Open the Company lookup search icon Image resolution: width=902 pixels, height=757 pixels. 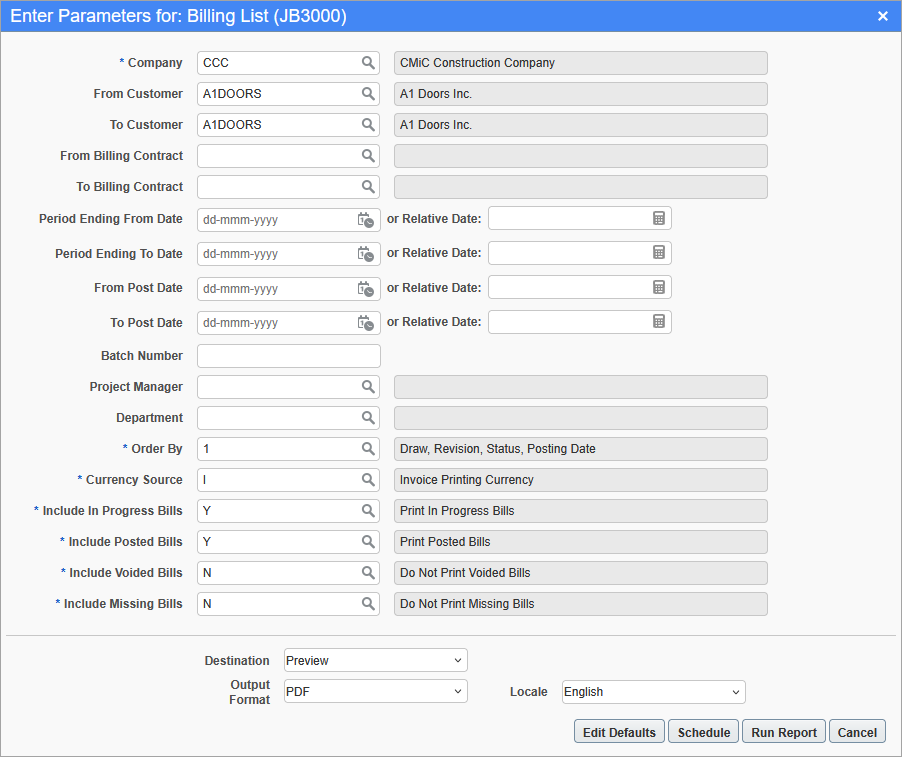pos(368,63)
